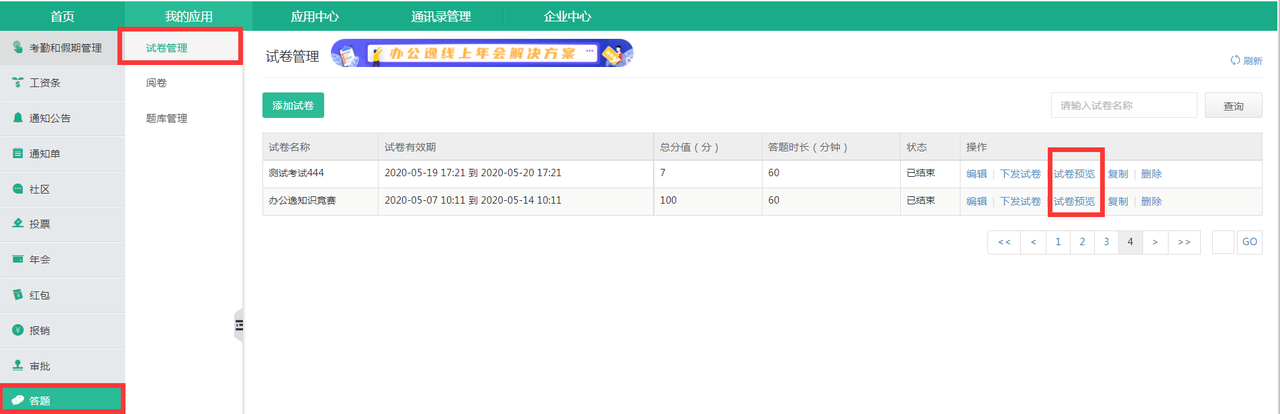
Task: Click the 测试考试444 exam name cell
Action: (x=320, y=174)
